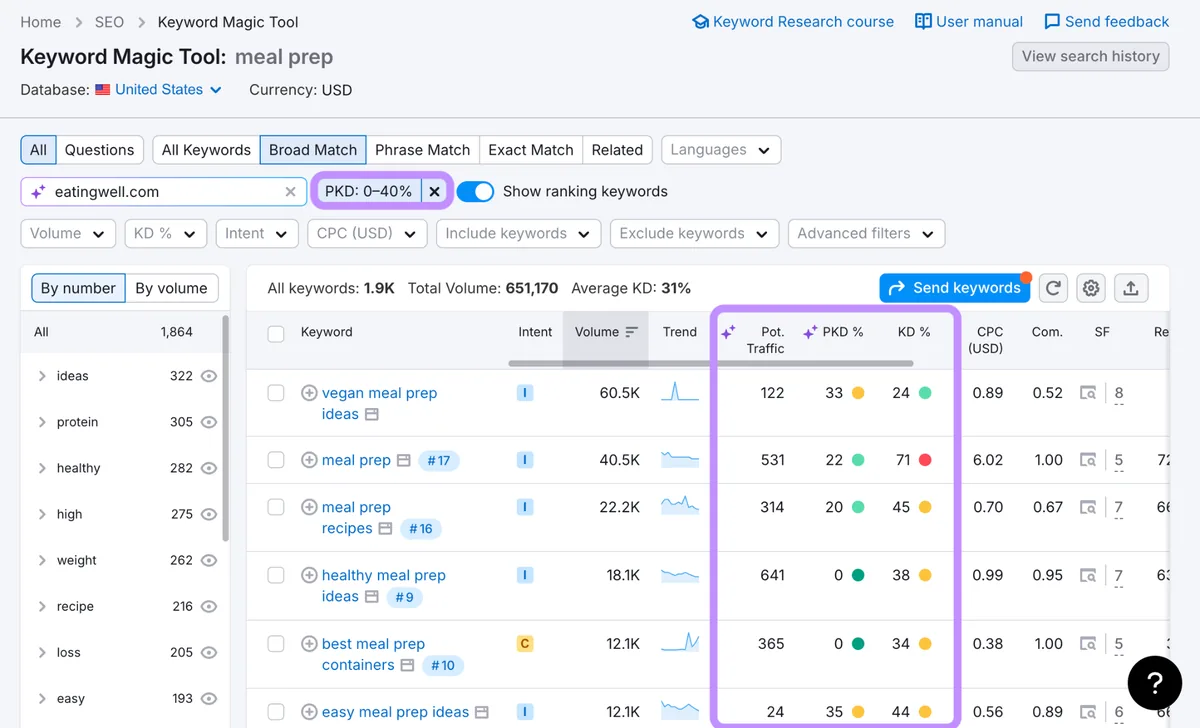Click the #17 ranking position badge
The image size is (1200, 728).
coord(438,461)
